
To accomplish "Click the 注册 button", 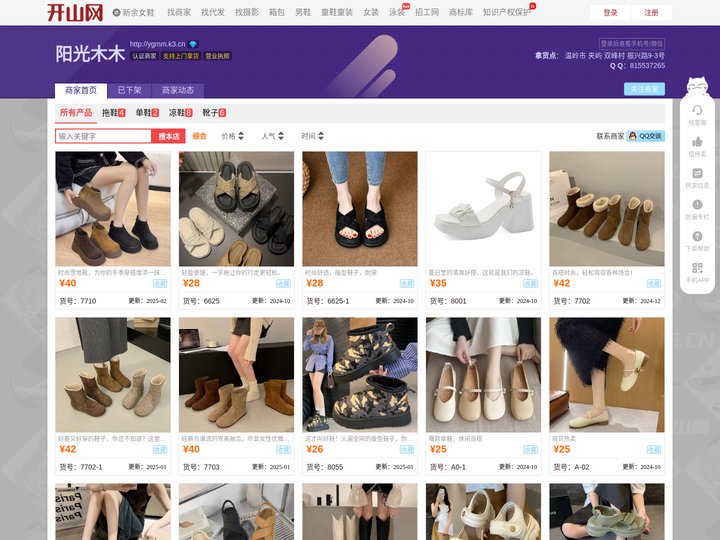I will click(x=651, y=12).
